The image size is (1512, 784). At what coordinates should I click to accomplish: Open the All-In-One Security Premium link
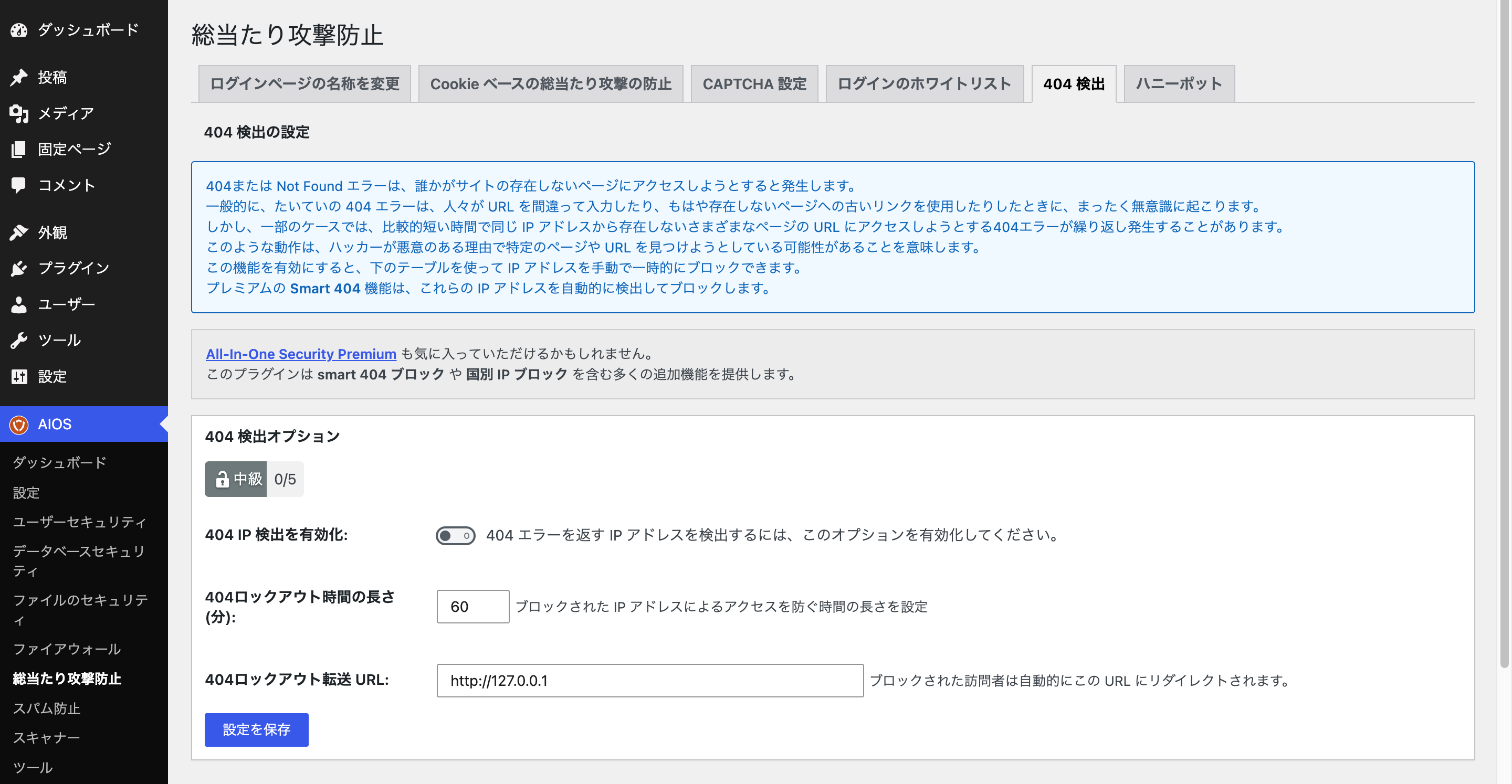point(301,354)
